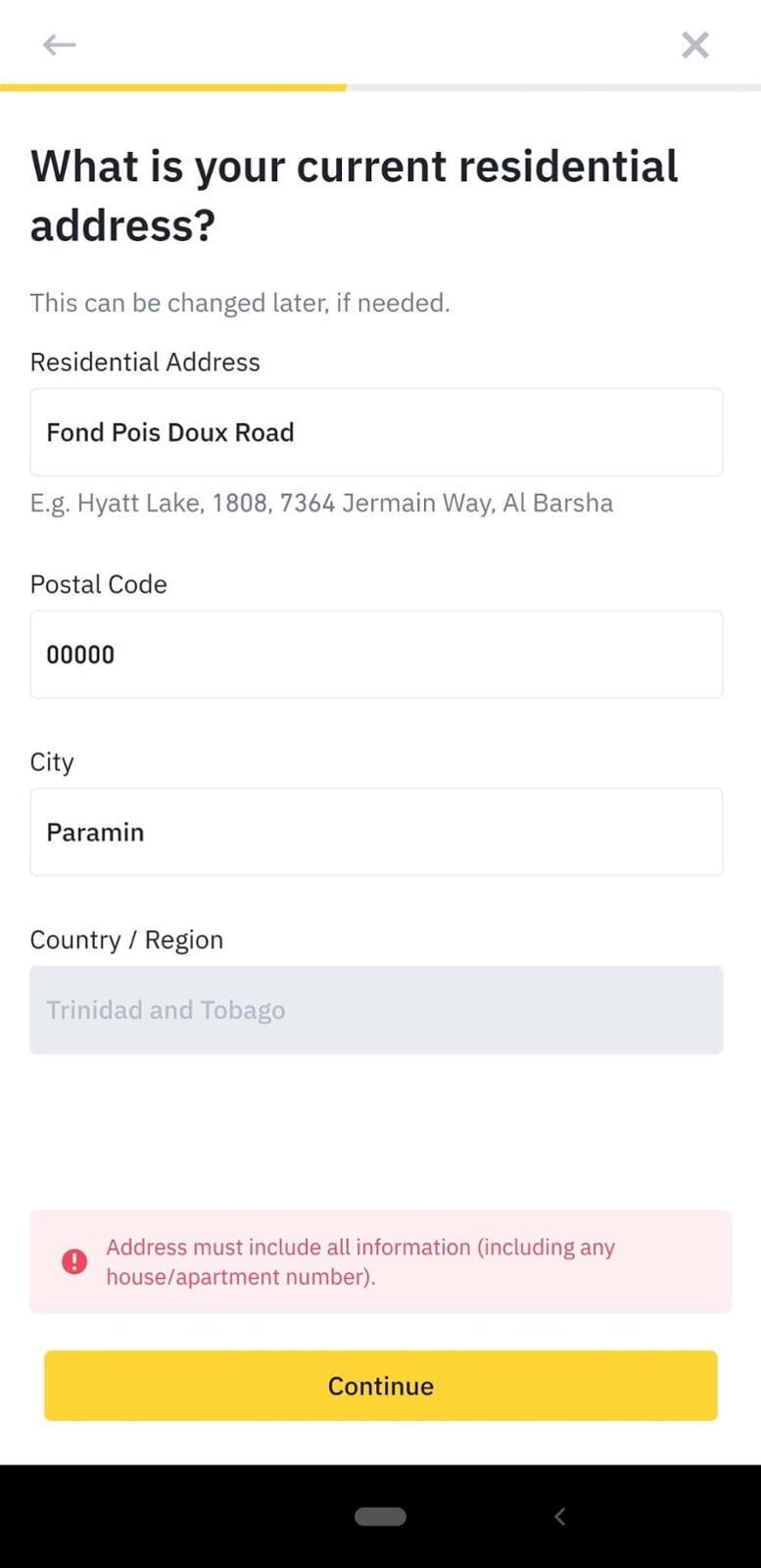Open the Trinidad and Tobago country selector

(376, 1010)
